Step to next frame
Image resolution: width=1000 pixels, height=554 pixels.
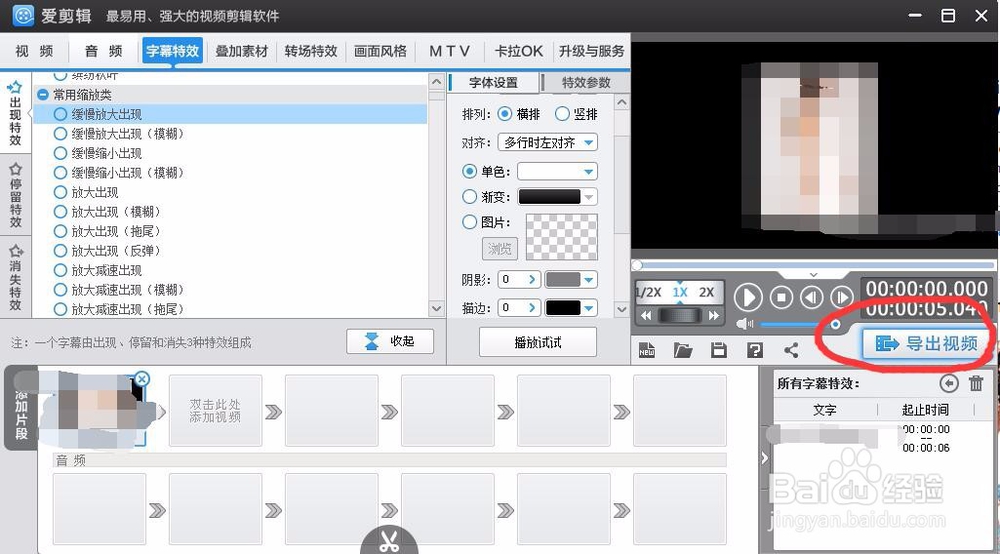(x=841, y=297)
